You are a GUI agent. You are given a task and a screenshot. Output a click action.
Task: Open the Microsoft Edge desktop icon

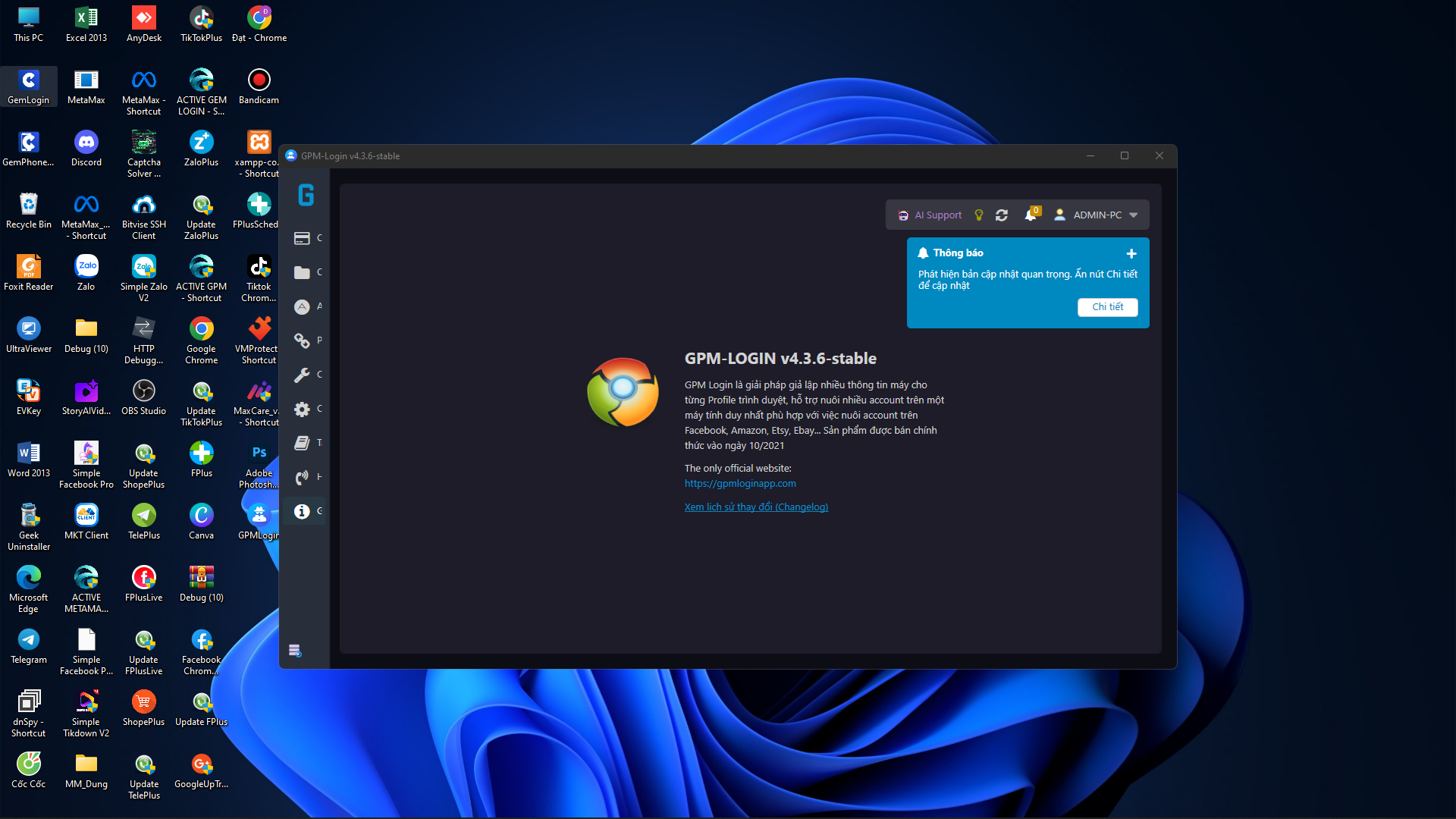(x=29, y=589)
